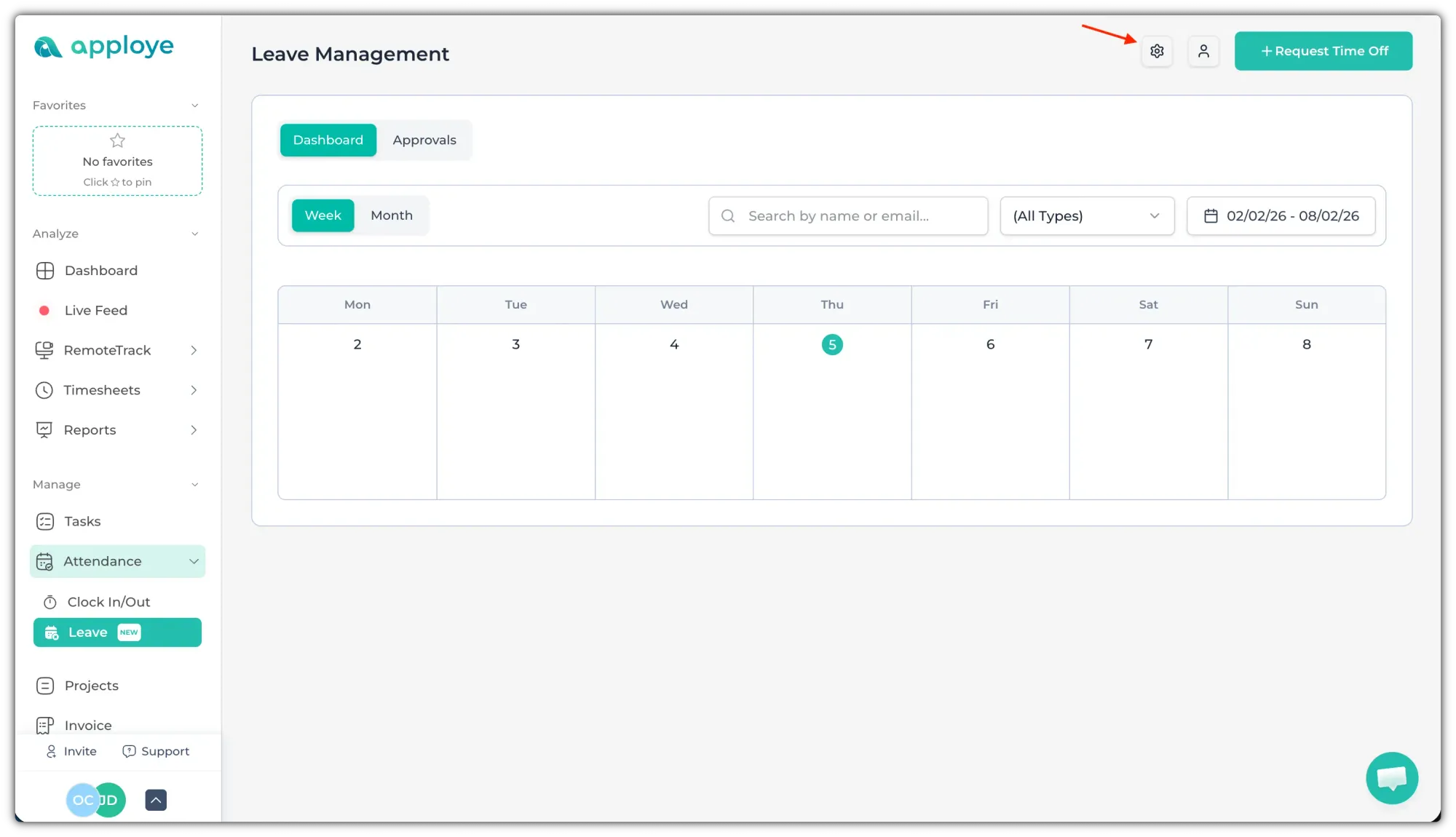Expand the RemoteTrack submenu
The width and height of the screenshot is (1456, 837).
(x=193, y=351)
